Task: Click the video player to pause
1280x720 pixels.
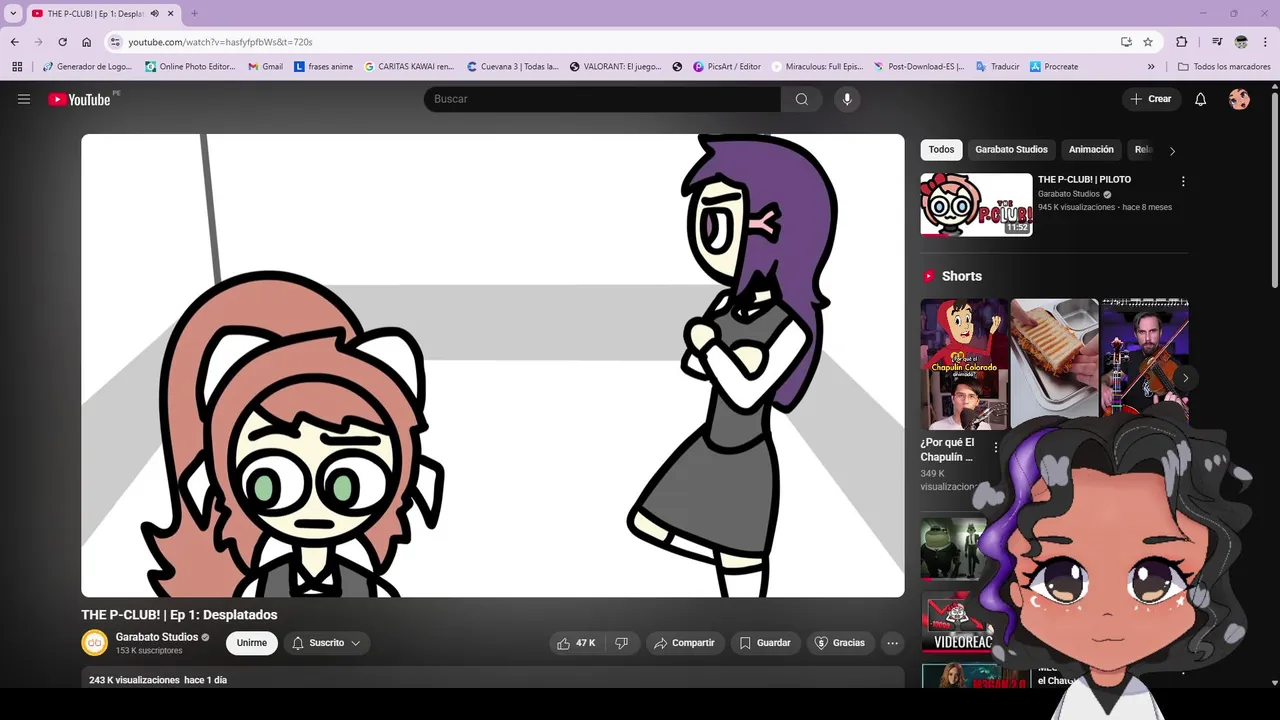Action: [493, 366]
